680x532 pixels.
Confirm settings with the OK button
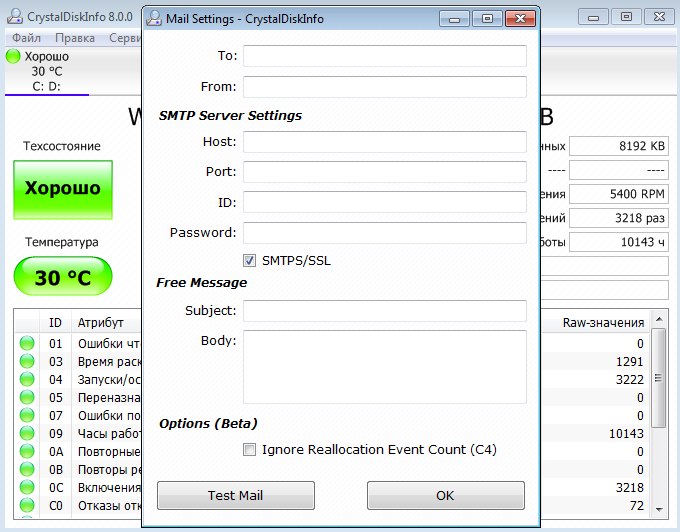(x=445, y=495)
